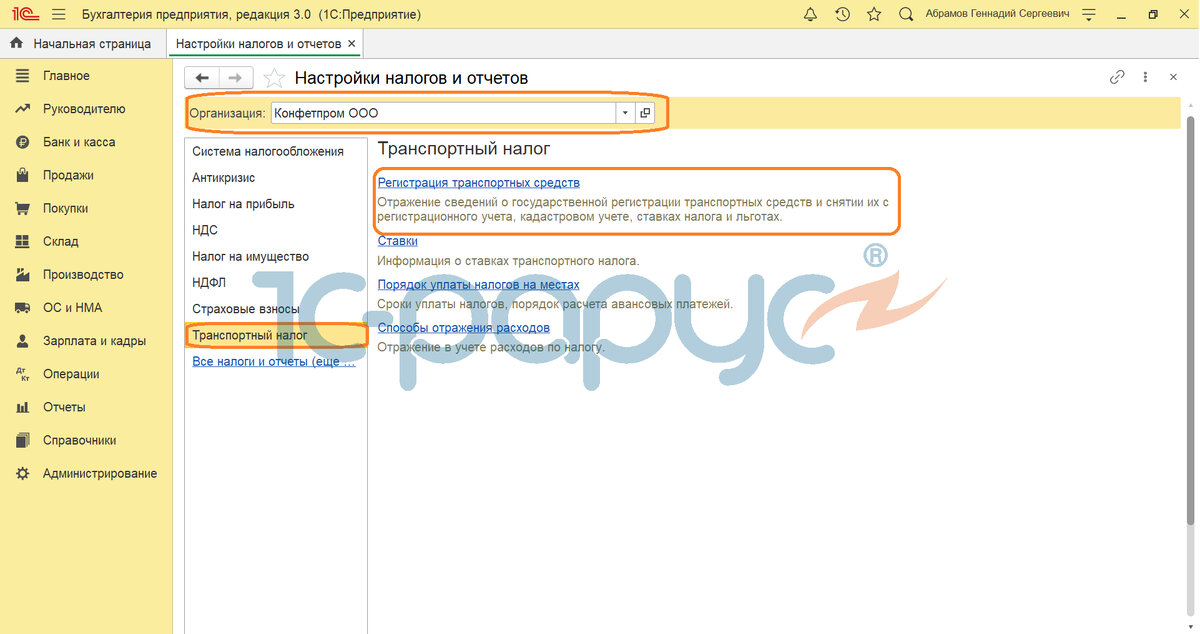This screenshot has height=634, width=1200.
Task: Open favorites star in title bar
Action: tap(874, 15)
